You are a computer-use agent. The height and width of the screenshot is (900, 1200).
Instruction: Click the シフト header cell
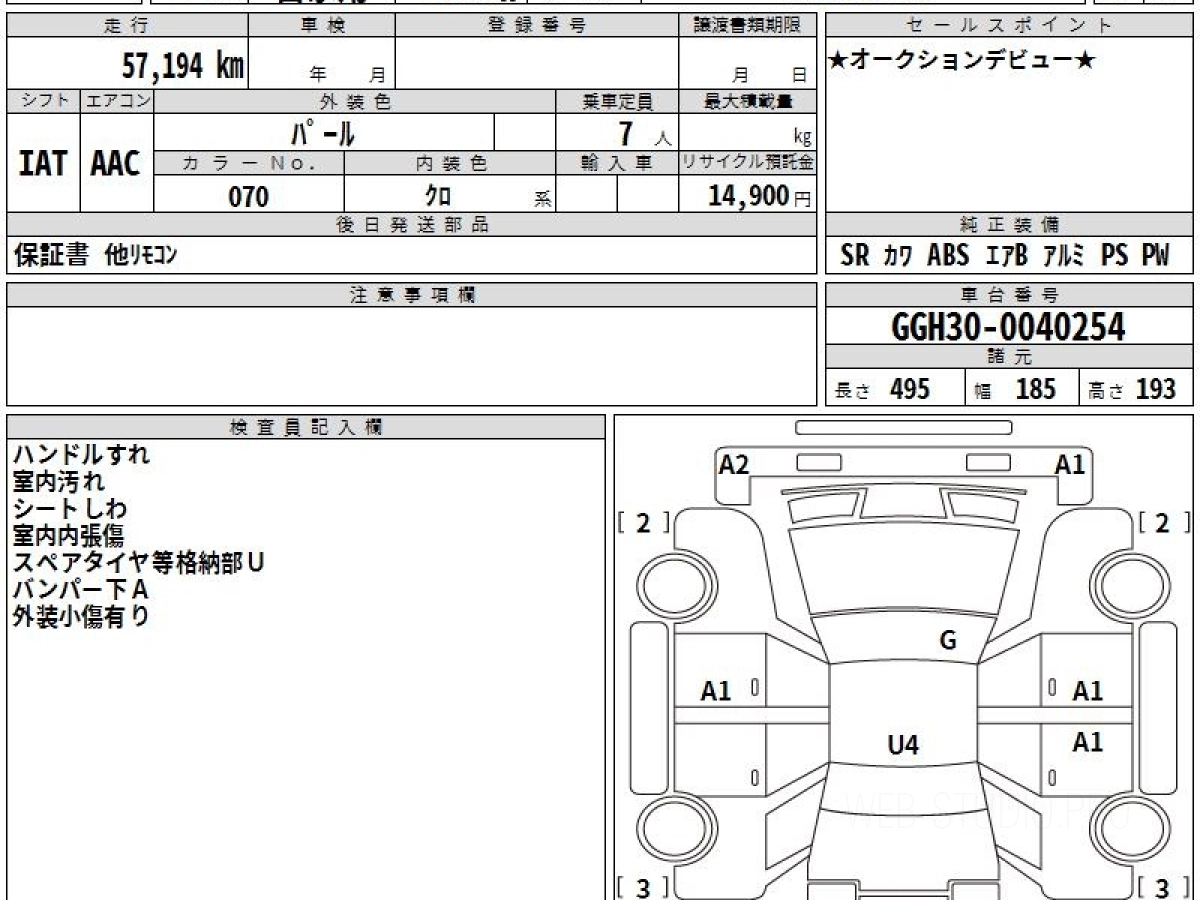click(x=43, y=101)
